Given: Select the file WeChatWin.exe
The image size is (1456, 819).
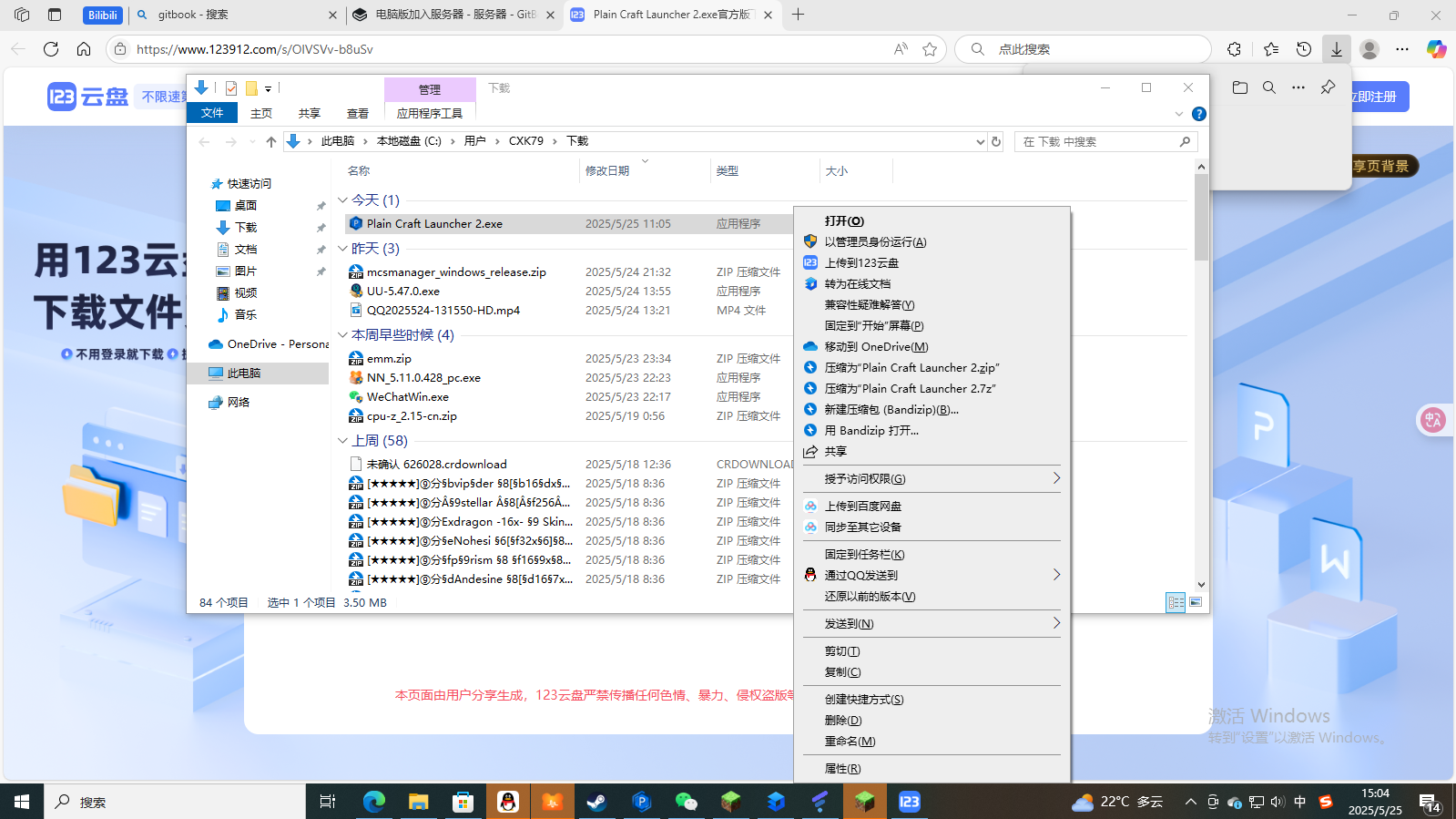Looking at the screenshot, I should coord(408,396).
